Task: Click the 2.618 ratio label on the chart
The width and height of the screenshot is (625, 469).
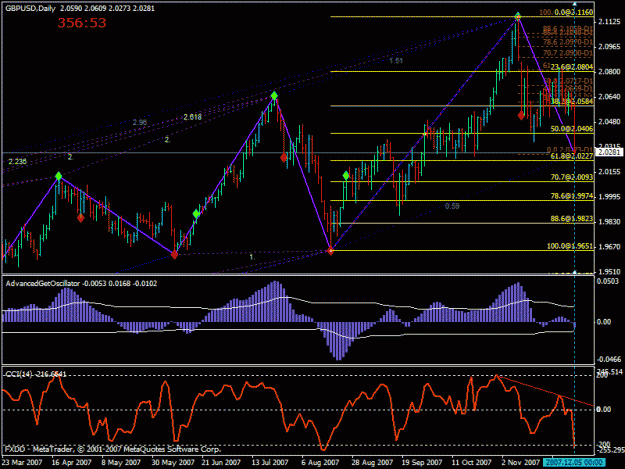Action: pos(193,117)
